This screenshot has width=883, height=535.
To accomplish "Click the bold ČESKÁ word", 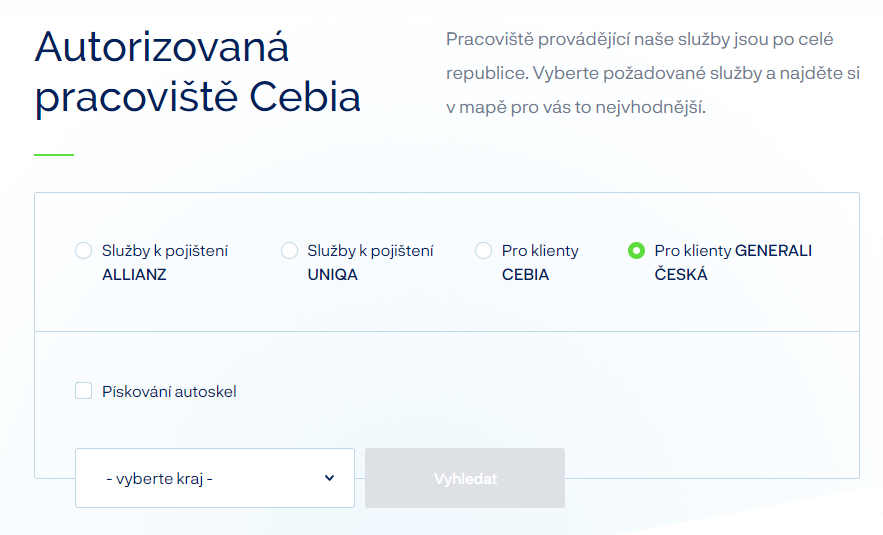I will tap(681, 275).
